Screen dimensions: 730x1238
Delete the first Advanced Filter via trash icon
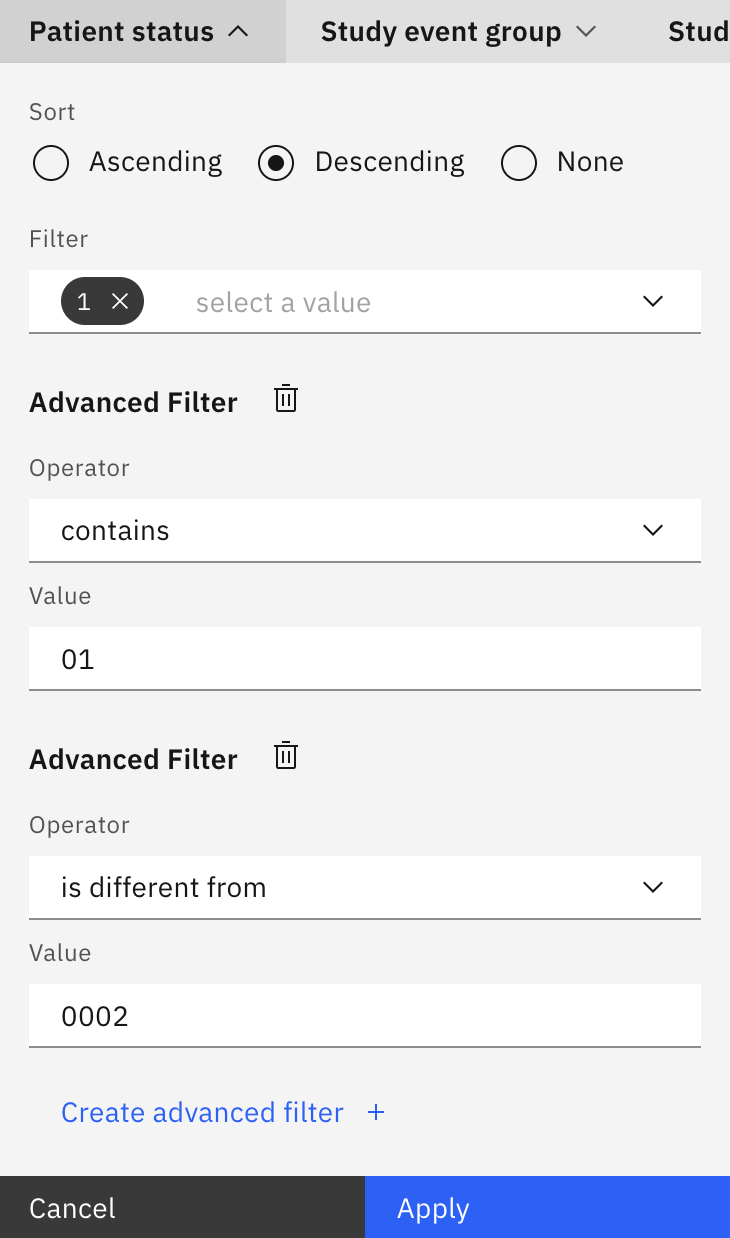click(286, 399)
